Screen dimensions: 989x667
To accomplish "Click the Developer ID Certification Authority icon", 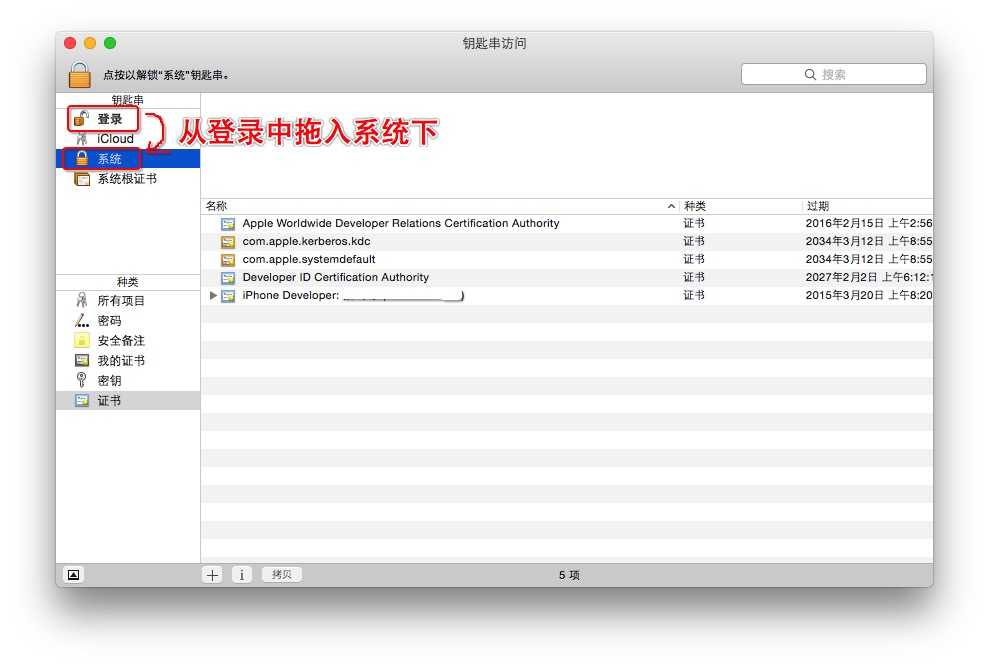I will 228,278.
